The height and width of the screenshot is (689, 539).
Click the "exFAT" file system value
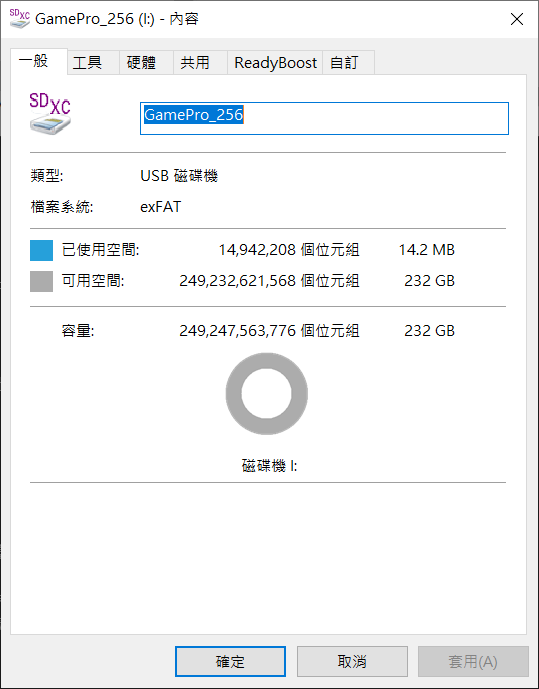click(x=160, y=207)
